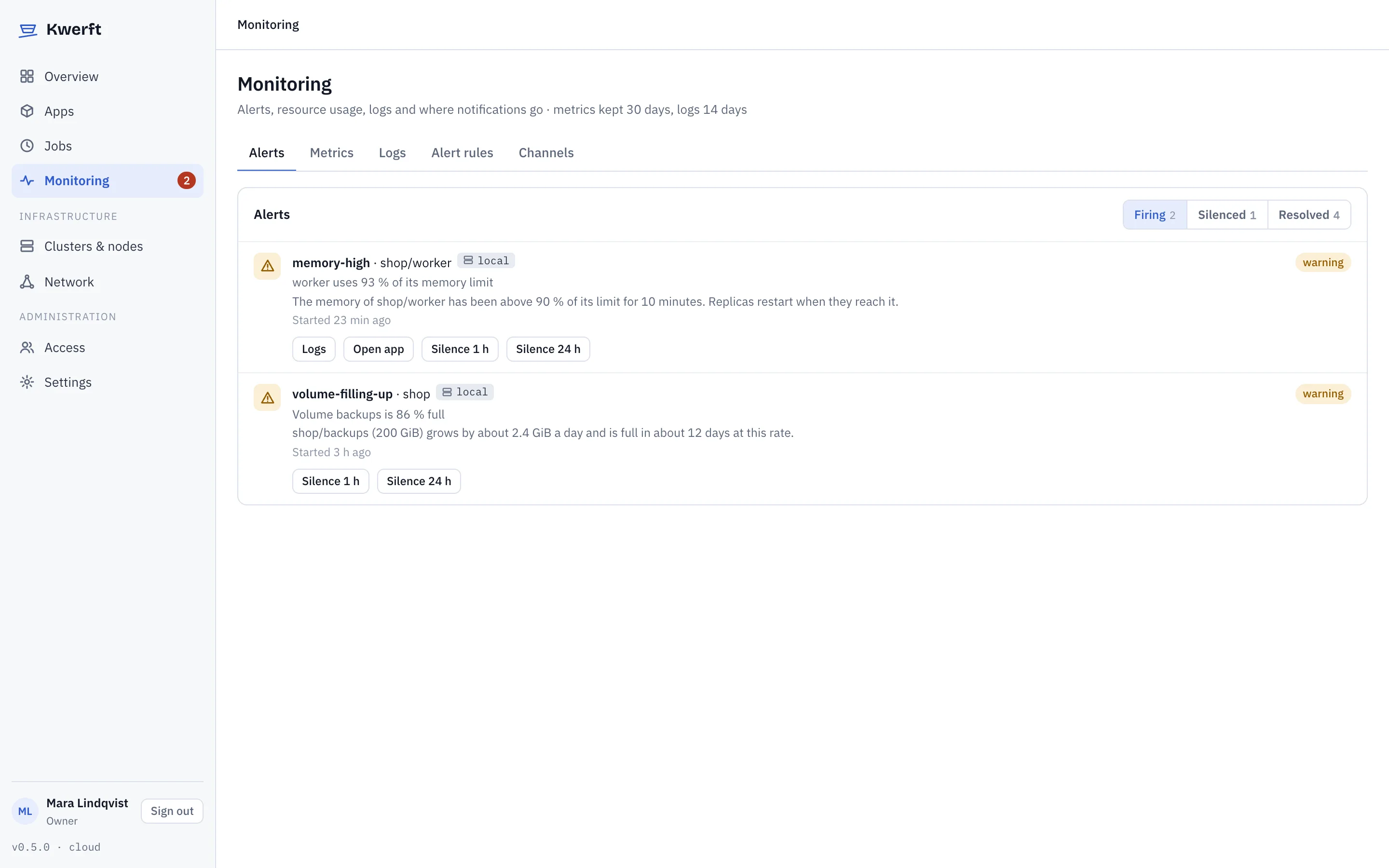The width and height of the screenshot is (1389, 868).
Task: Click the volume-filling-up warning triangle icon
Action: tap(267, 397)
